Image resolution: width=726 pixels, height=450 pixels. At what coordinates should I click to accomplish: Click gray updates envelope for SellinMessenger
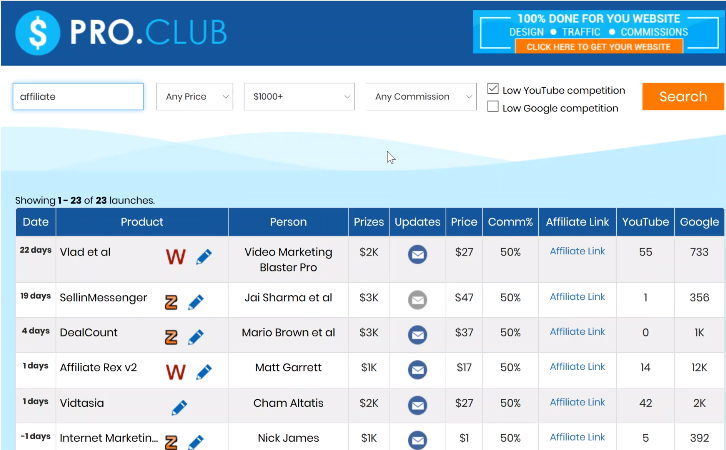click(418, 300)
